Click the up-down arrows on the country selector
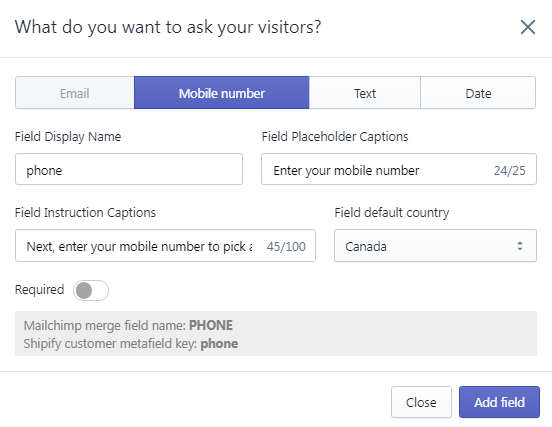Image resolution: width=552 pixels, height=427 pixels. [x=520, y=246]
